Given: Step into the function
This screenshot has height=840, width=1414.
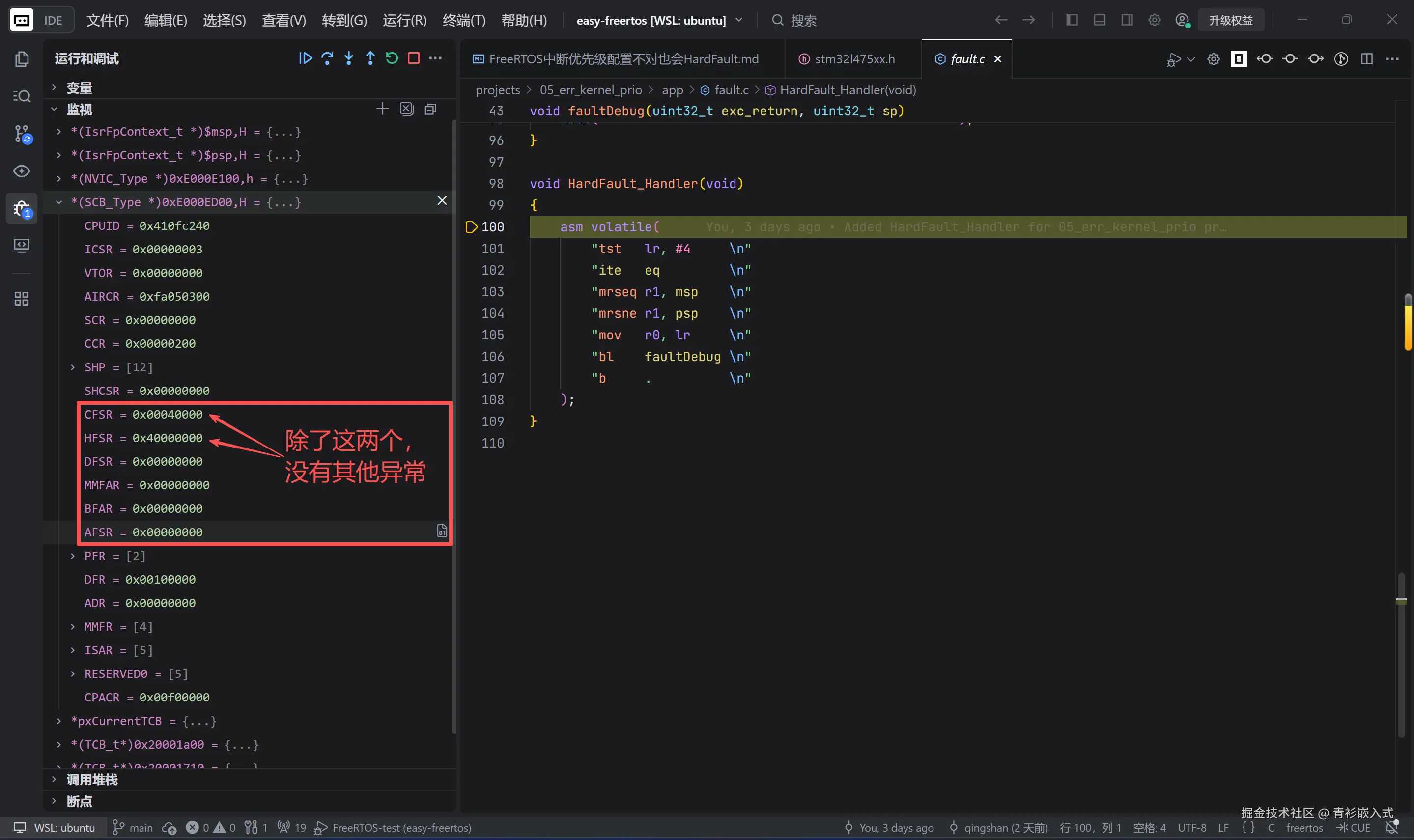Looking at the screenshot, I should pyautogui.click(x=349, y=58).
